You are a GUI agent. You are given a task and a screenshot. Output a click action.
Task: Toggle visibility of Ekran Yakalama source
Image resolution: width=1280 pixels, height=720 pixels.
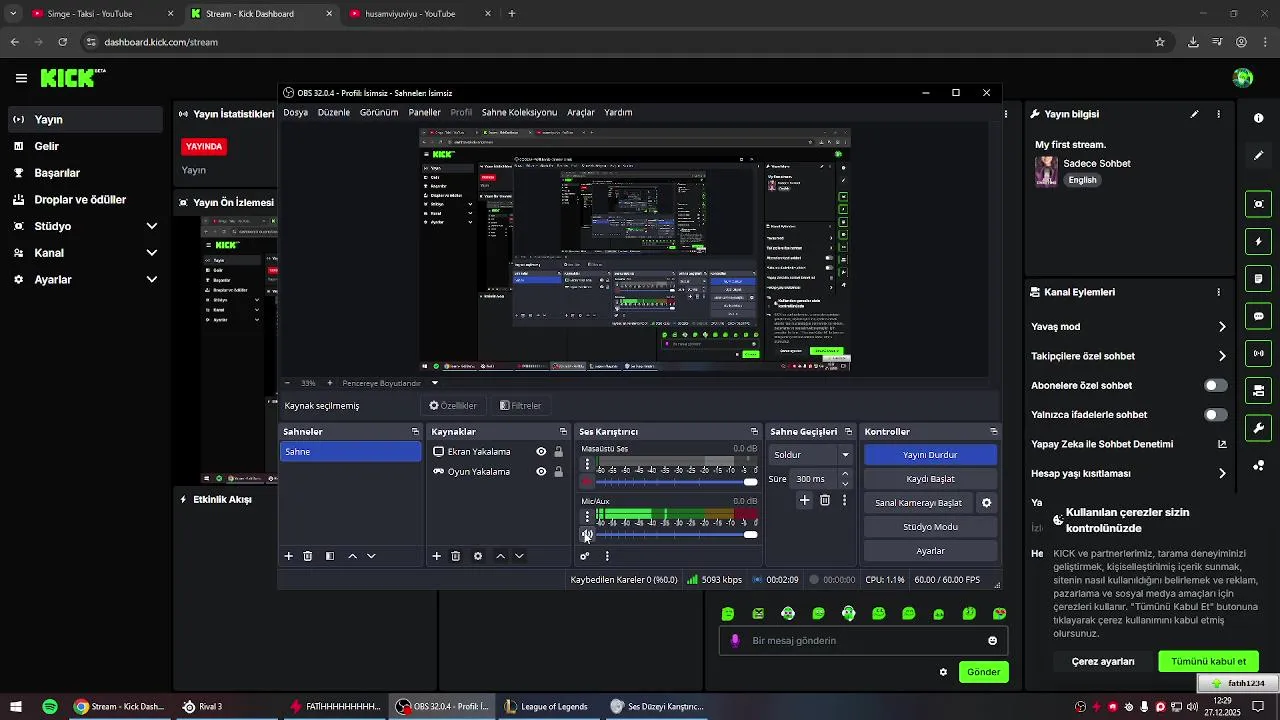pos(541,452)
